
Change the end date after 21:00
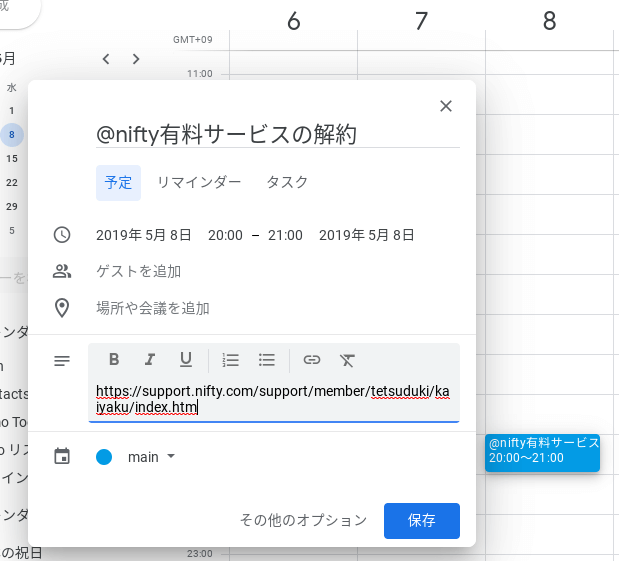click(367, 235)
